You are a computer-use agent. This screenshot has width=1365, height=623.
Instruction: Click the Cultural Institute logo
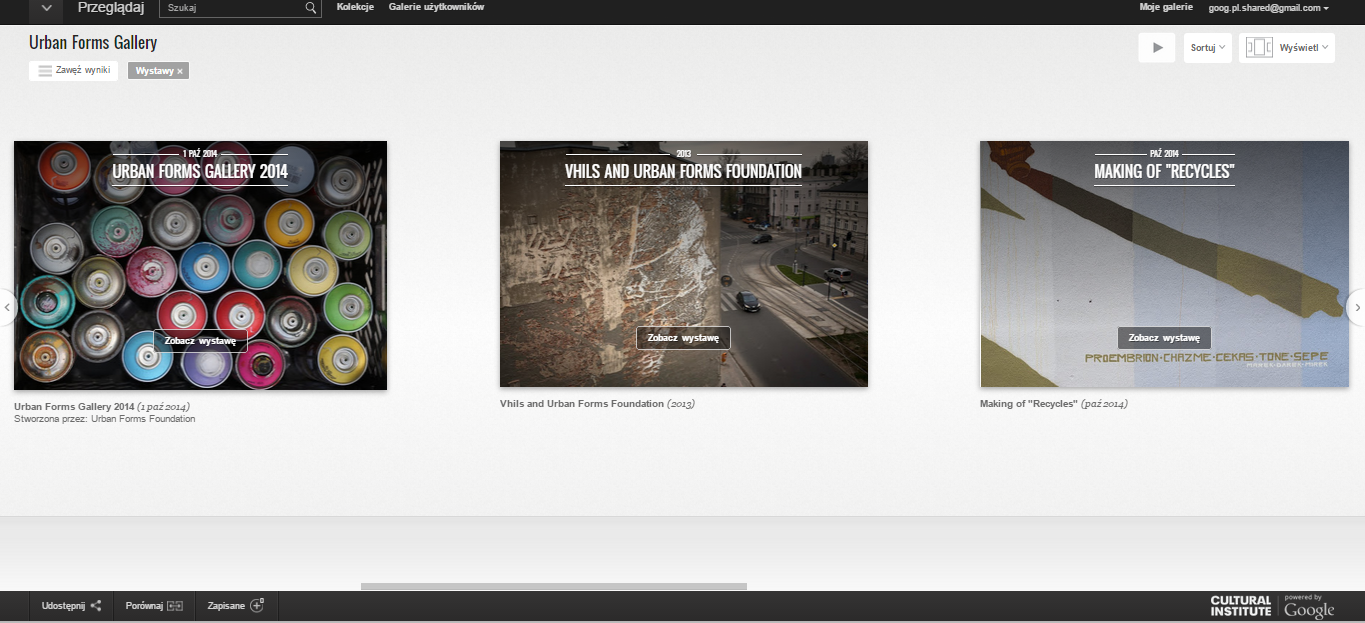(x=1240, y=606)
